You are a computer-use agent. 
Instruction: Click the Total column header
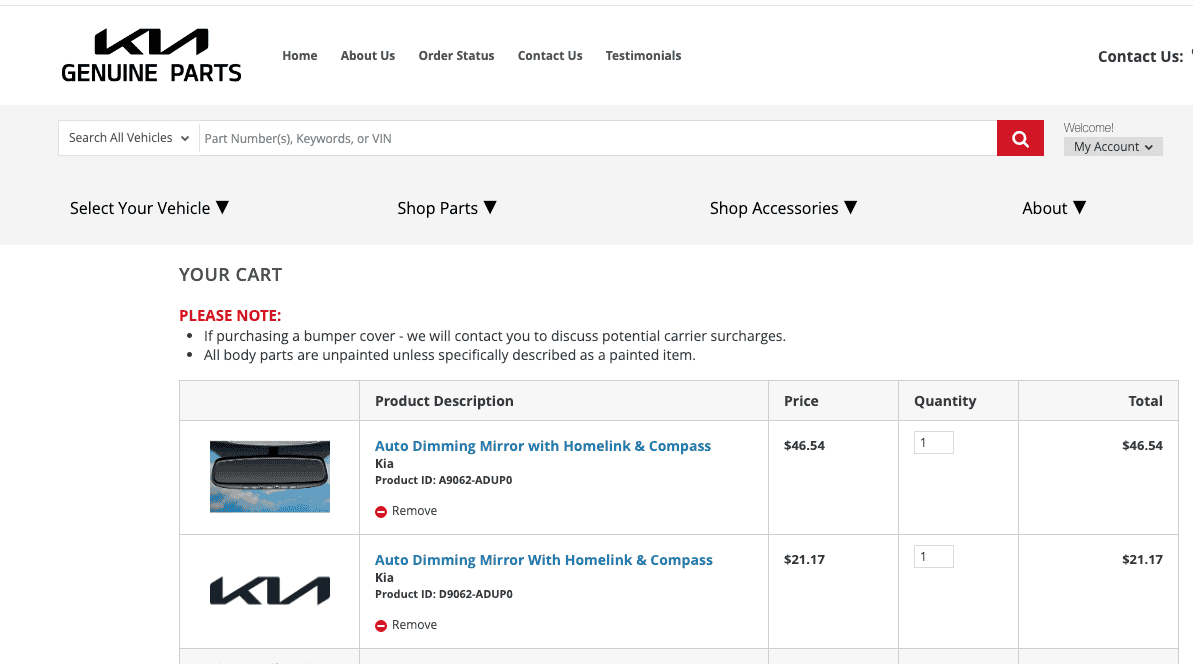[x=1145, y=401]
